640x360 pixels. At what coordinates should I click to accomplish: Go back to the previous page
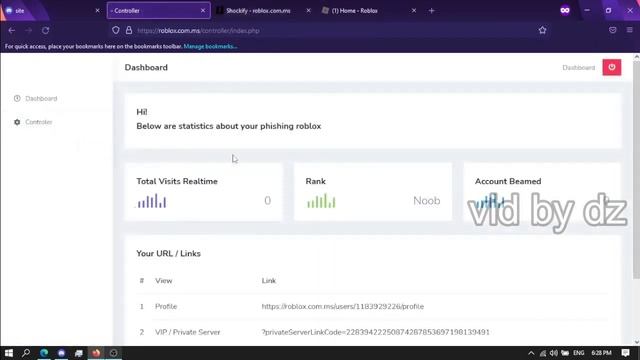(11, 30)
